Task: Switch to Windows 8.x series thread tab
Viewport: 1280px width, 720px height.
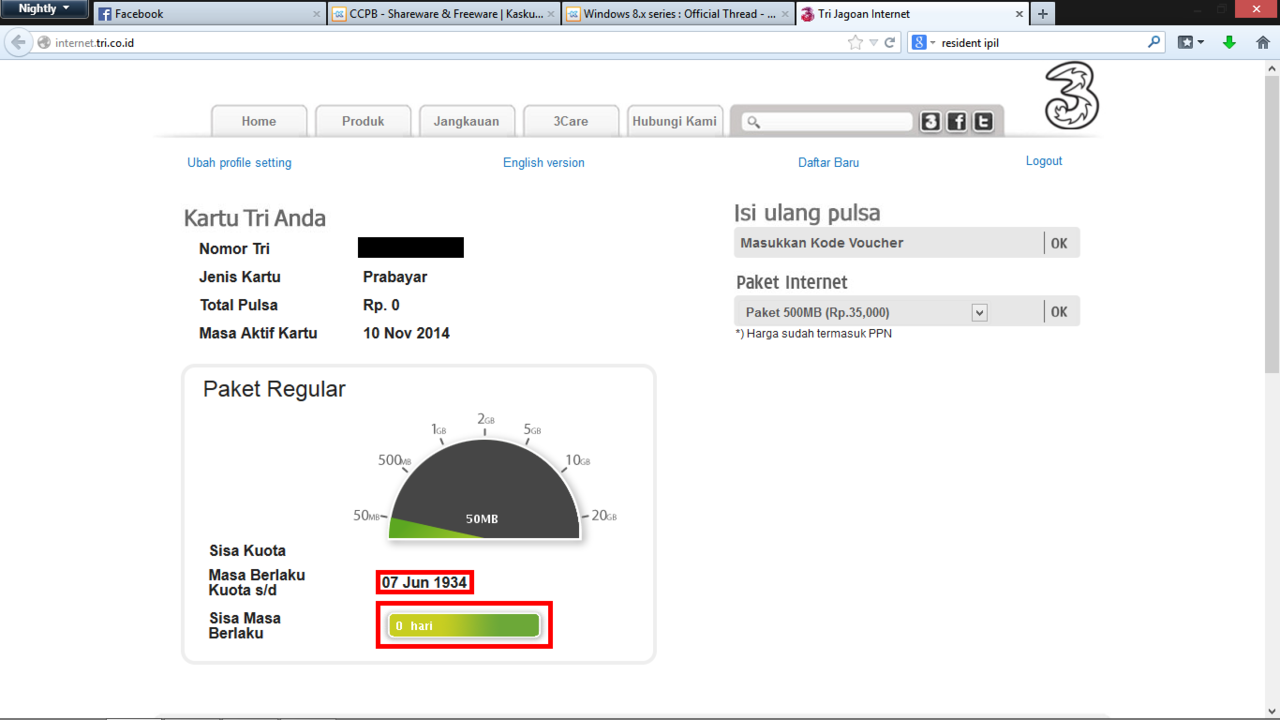Action: [x=678, y=14]
